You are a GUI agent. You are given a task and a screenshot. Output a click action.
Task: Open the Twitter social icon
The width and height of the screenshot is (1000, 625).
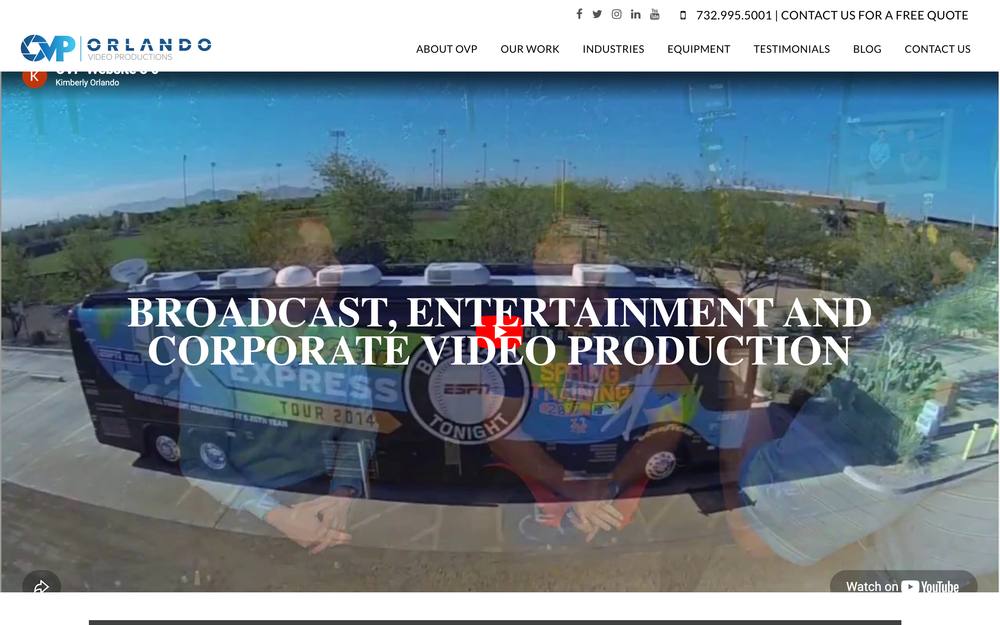click(x=597, y=14)
